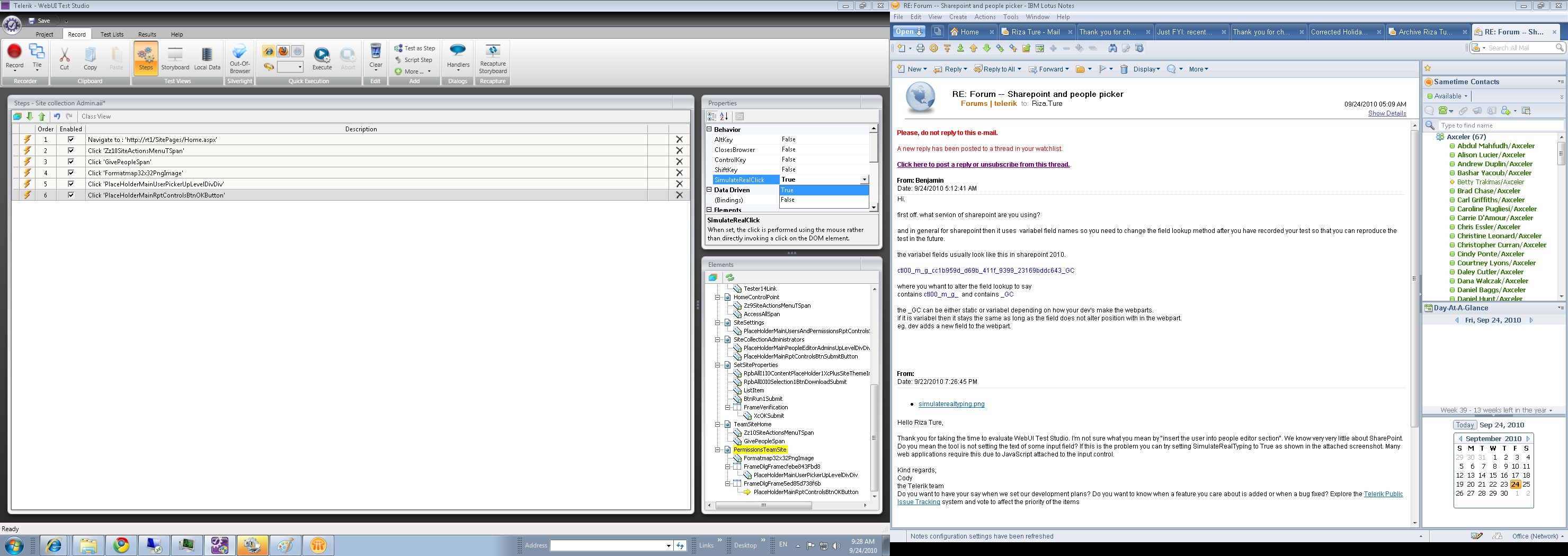Screen dimensions: 1568x556
Task: Open the Storyboard test view
Action: click(175, 58)
